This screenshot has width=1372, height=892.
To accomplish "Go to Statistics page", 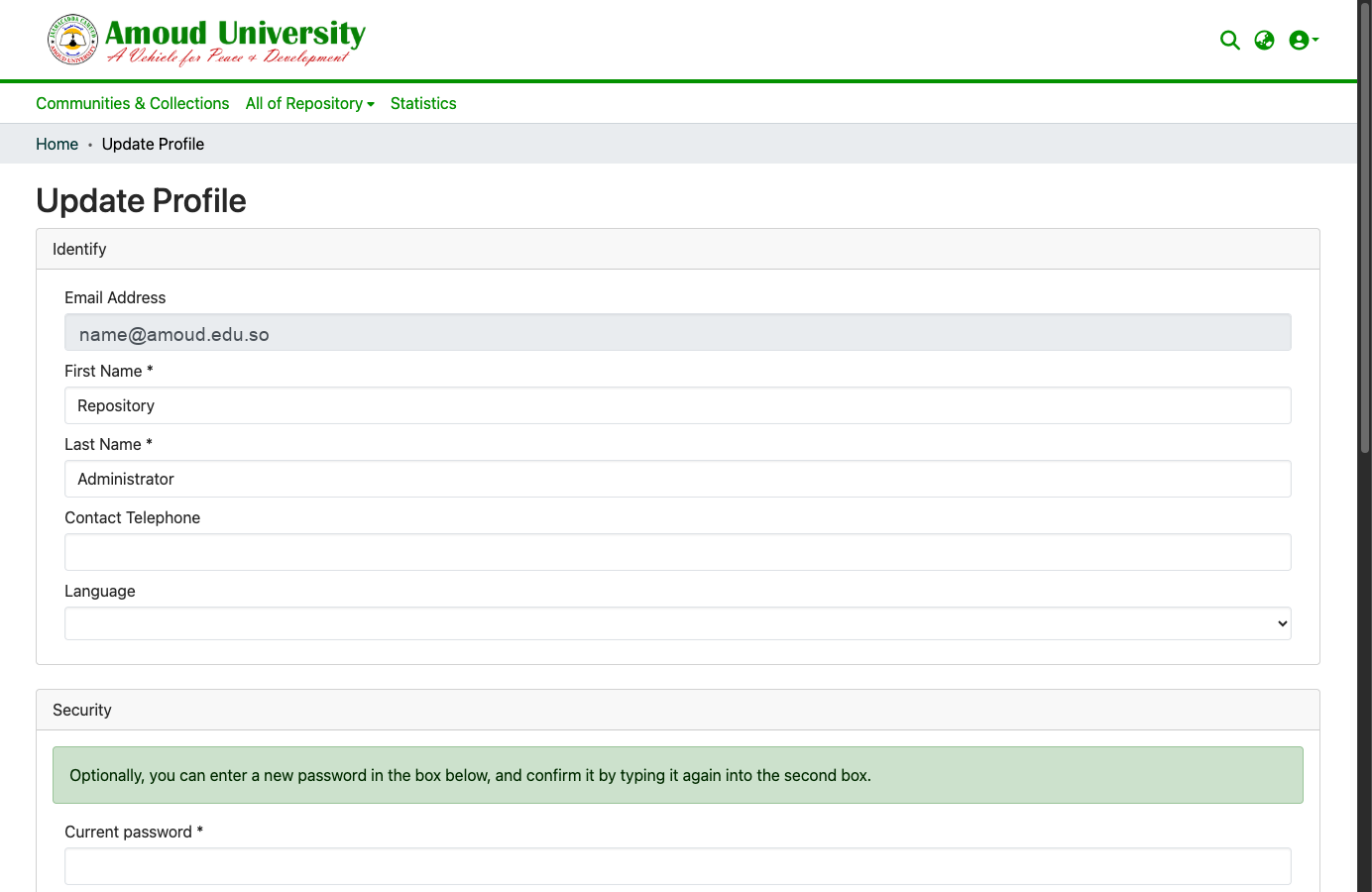I will point(423,103).
